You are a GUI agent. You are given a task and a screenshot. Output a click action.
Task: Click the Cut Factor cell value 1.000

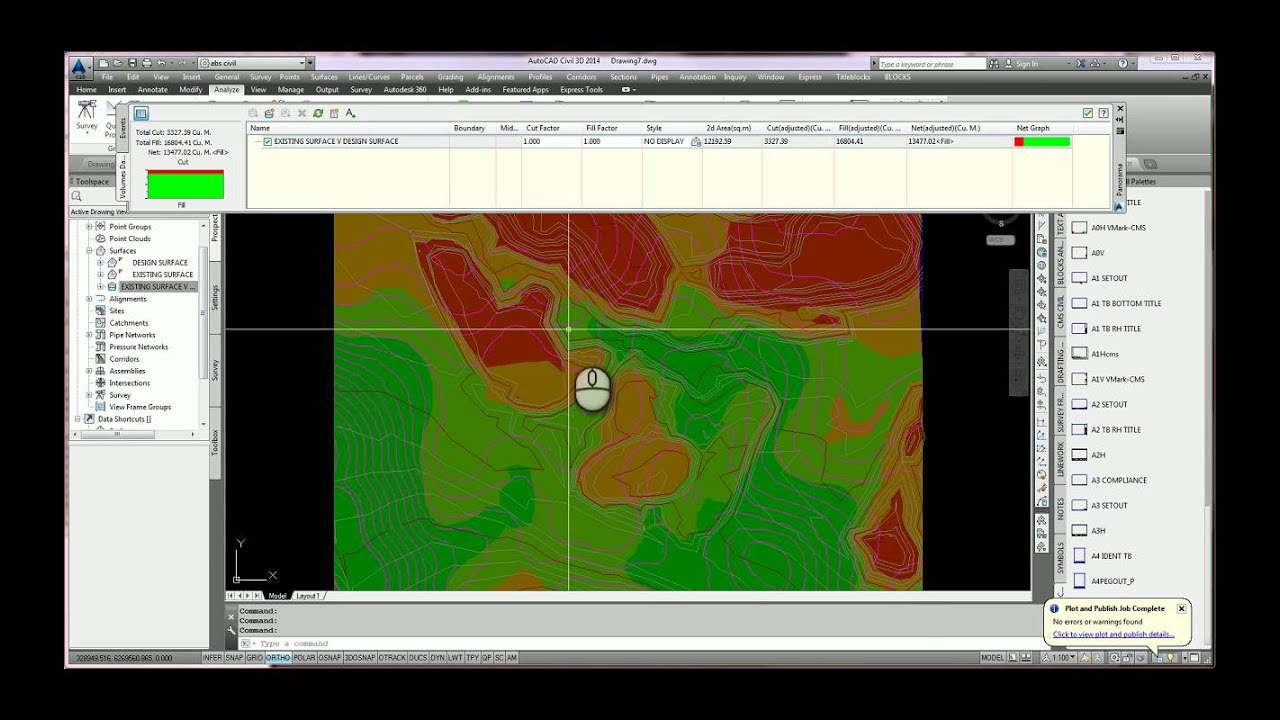pos(551,142)
